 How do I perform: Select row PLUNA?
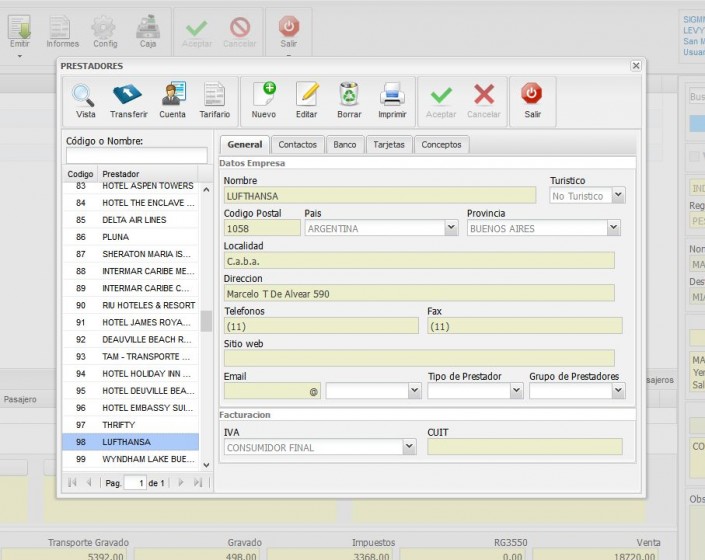coord(130,237)
